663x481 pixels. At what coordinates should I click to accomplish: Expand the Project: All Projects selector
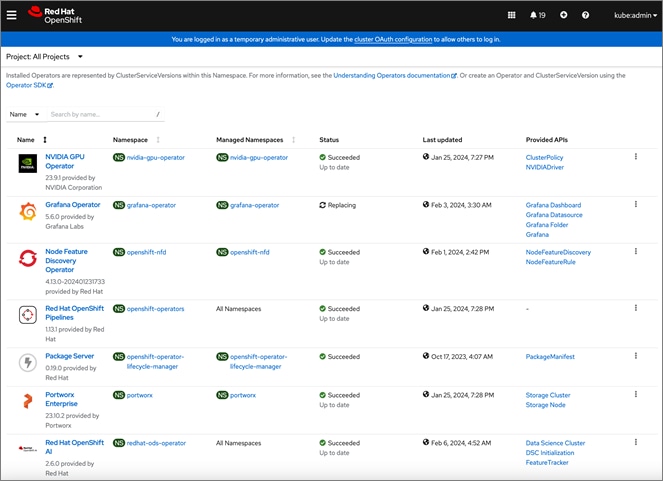[44, 57]
